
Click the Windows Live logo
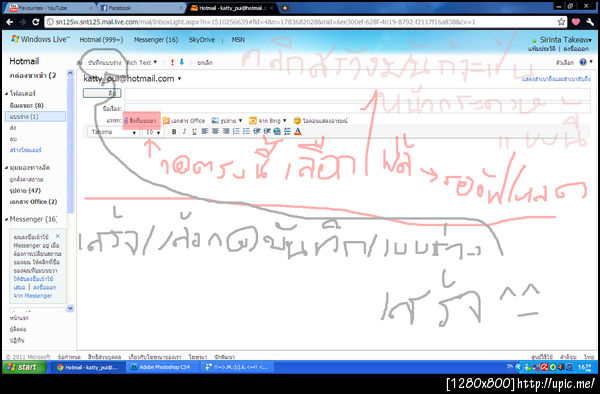click(x=41, y=39)
